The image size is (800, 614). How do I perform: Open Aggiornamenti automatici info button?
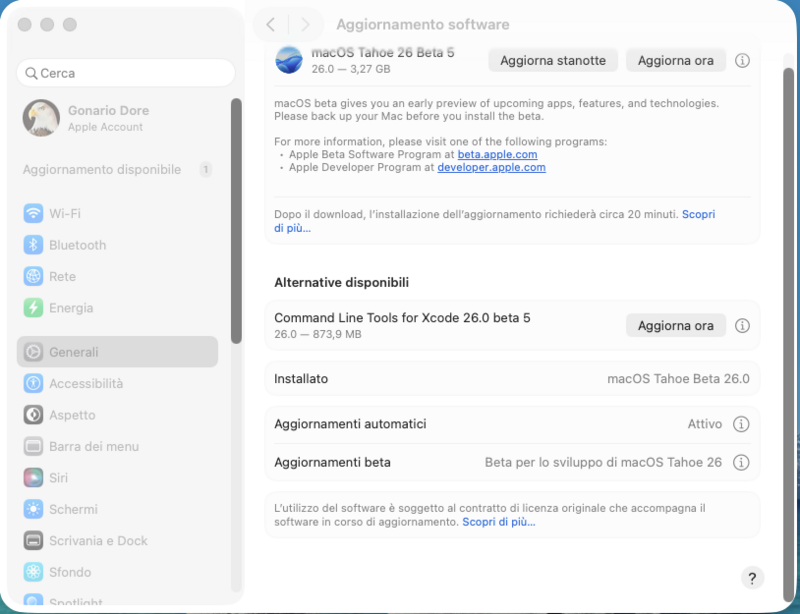tap(741, 424)
